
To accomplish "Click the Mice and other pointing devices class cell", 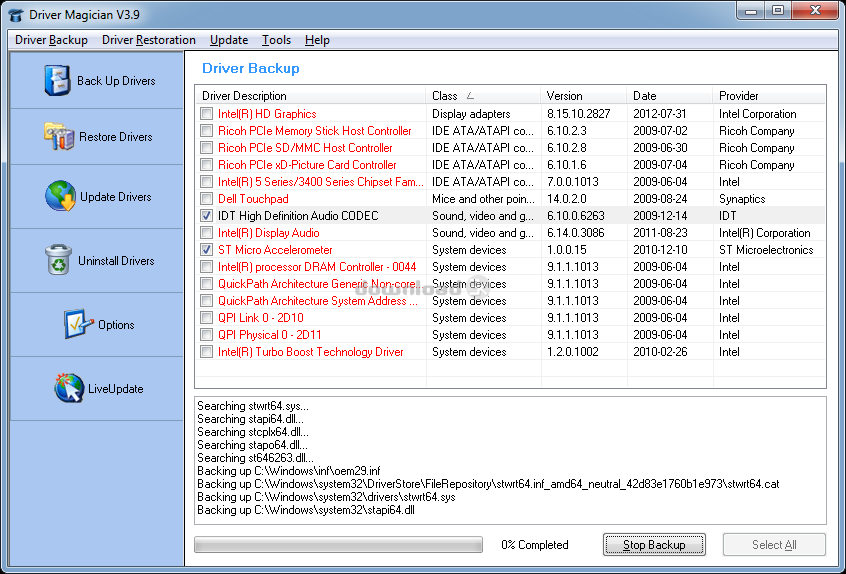I will 483,199.
